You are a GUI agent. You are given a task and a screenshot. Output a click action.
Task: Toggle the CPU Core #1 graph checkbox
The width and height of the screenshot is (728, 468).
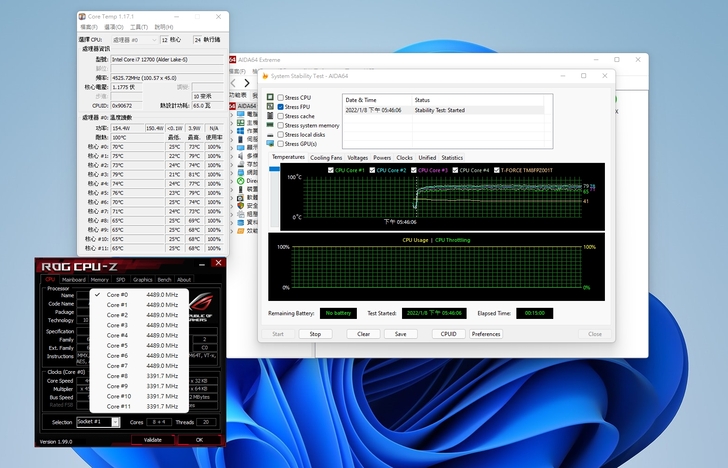tap(331, 170)
